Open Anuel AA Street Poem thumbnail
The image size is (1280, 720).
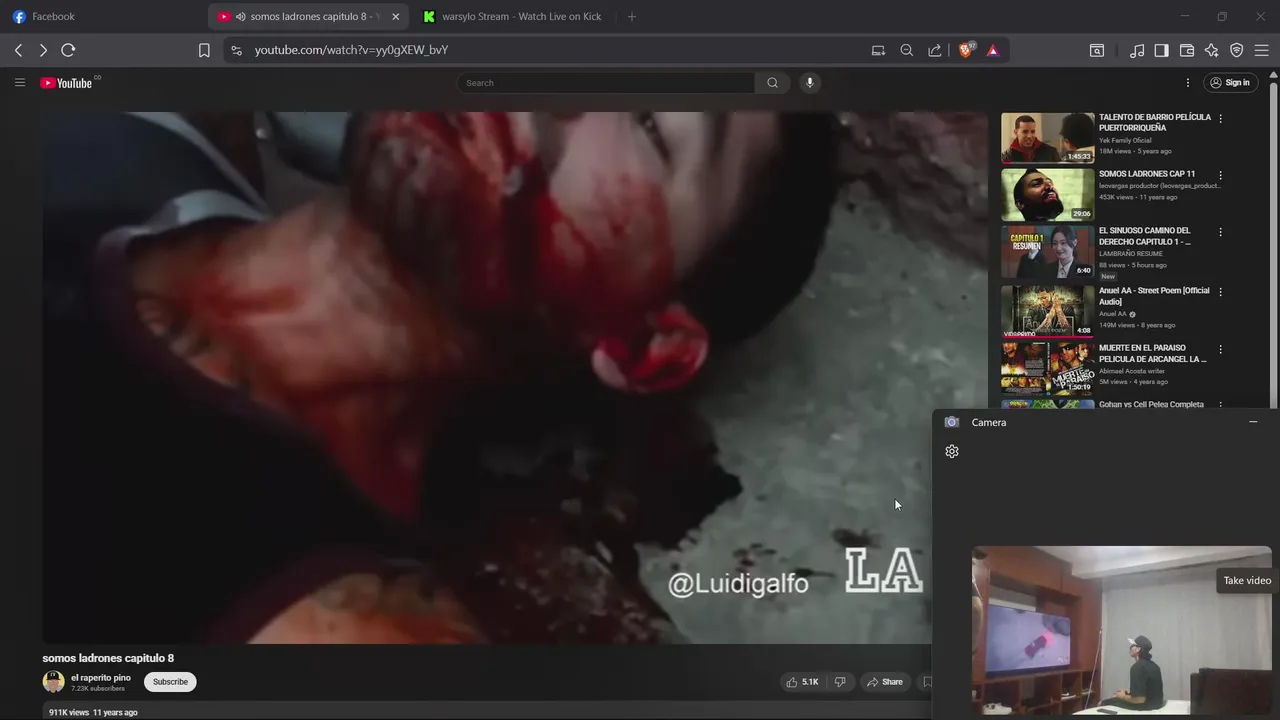coord(1047,312)
